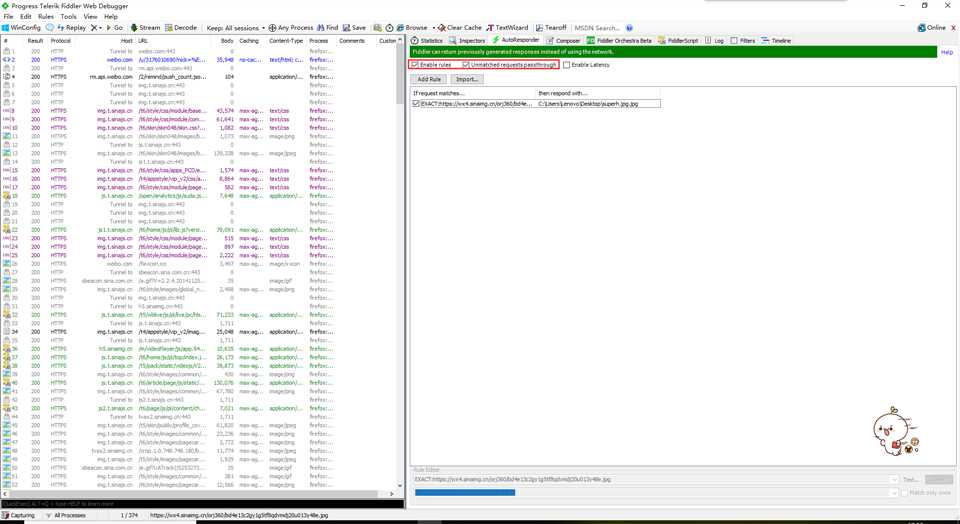Select the AutoResponder tab
The height and width of the screenshot is (524, 960).
pos(516,40)
